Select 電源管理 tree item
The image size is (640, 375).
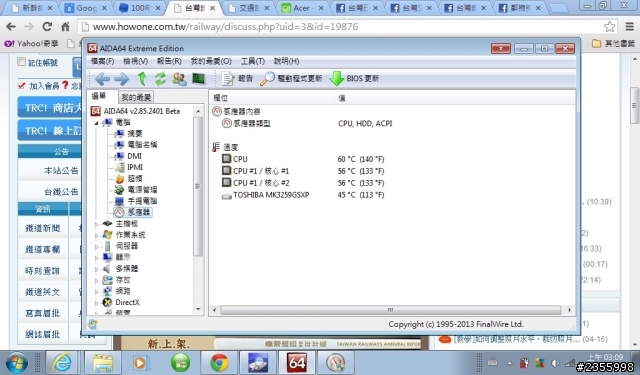pos(142,190)
